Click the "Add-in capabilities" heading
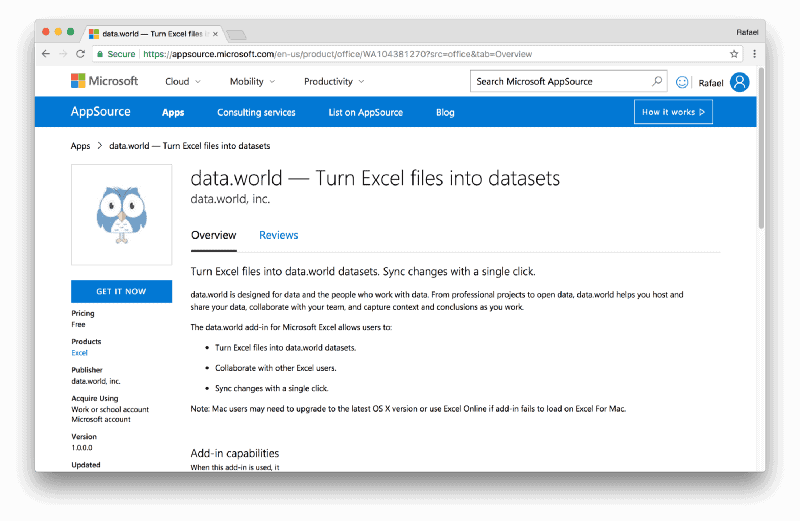 tap(235, 453)
